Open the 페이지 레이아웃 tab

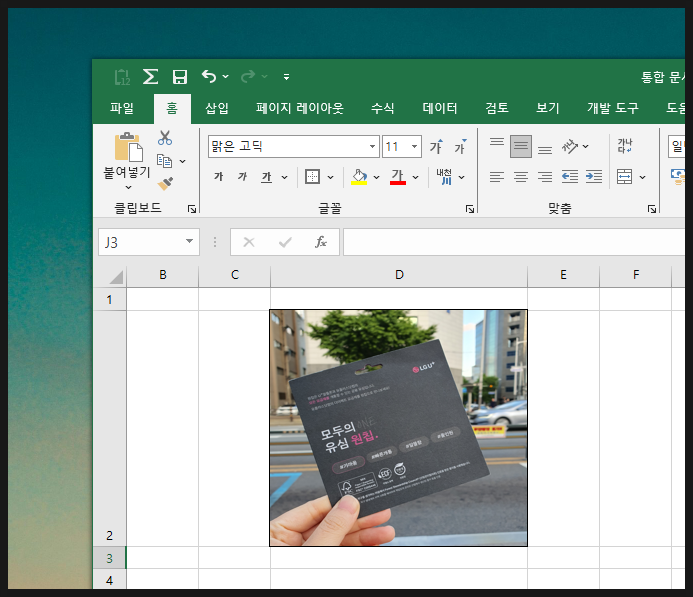coord(299,108)
